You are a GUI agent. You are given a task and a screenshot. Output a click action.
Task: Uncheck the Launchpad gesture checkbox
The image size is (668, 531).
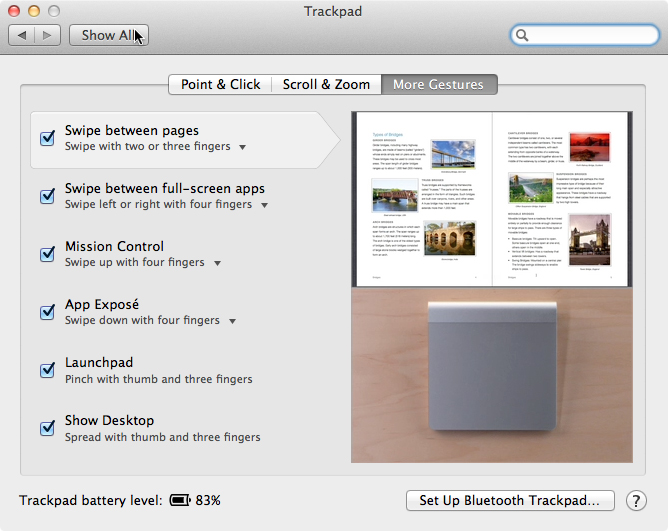point(47,370)
